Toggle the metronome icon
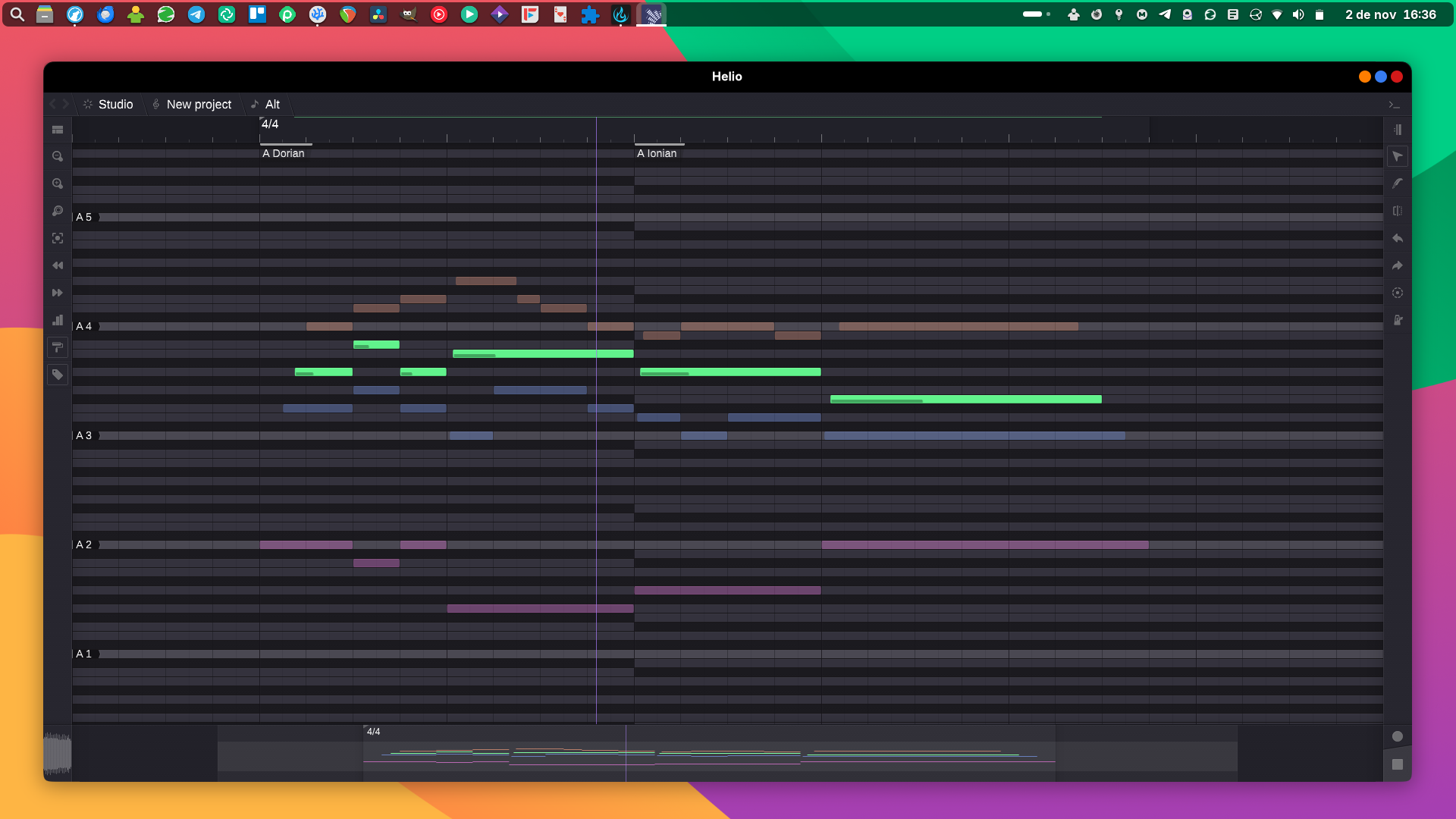Screen dimensions: 1456x819 1397,320
